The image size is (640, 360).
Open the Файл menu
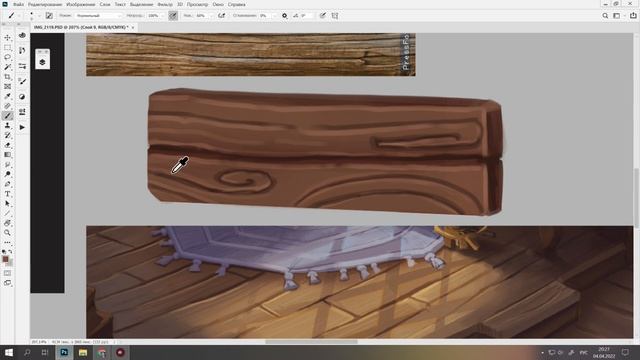18,4
